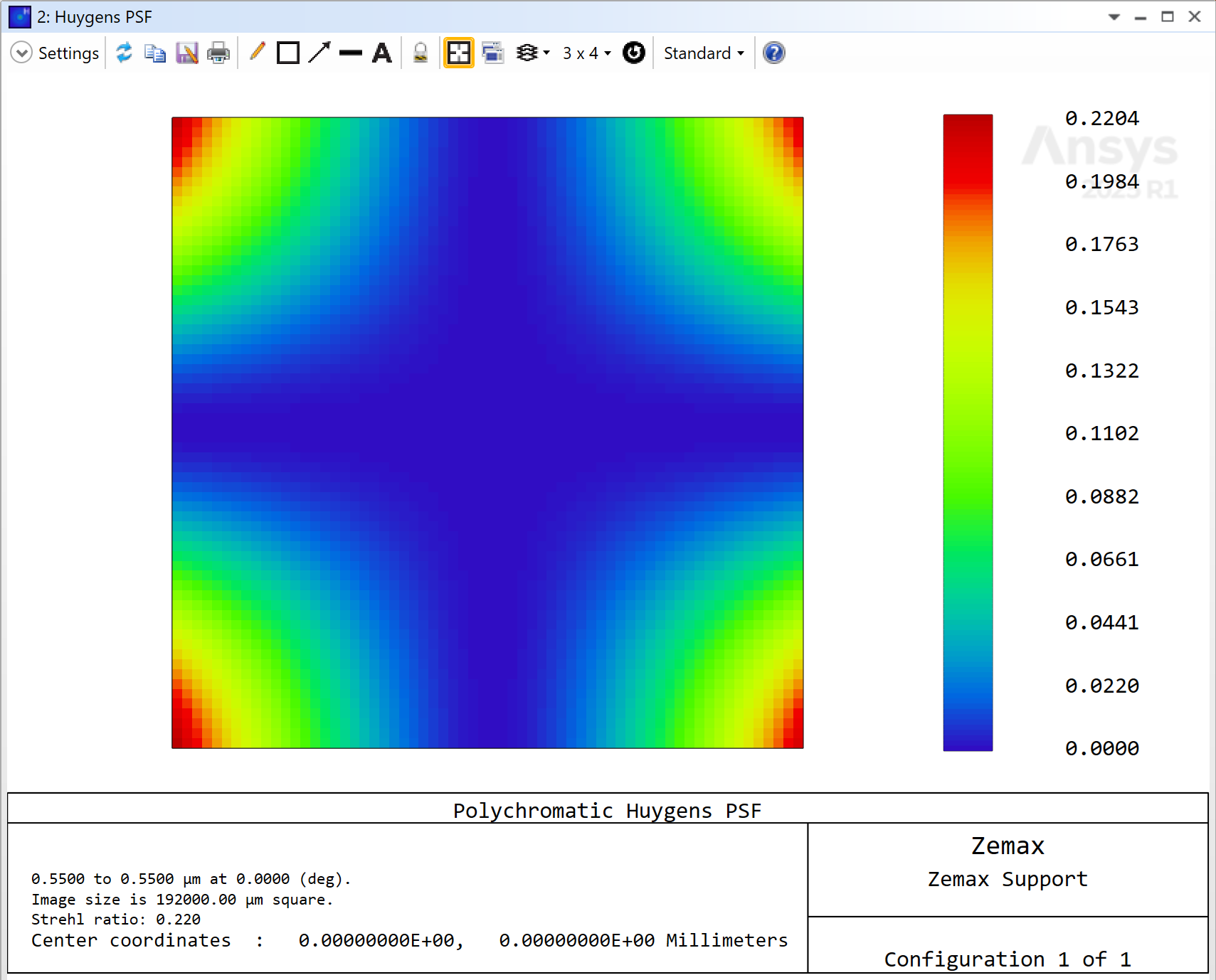Click the PSF false color plot center
This screenshot has width=1216, height=980.
coord(487,432)
